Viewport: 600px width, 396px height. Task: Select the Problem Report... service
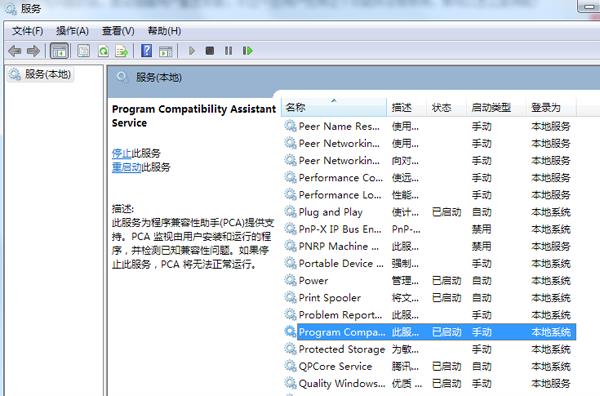[429, 315]
